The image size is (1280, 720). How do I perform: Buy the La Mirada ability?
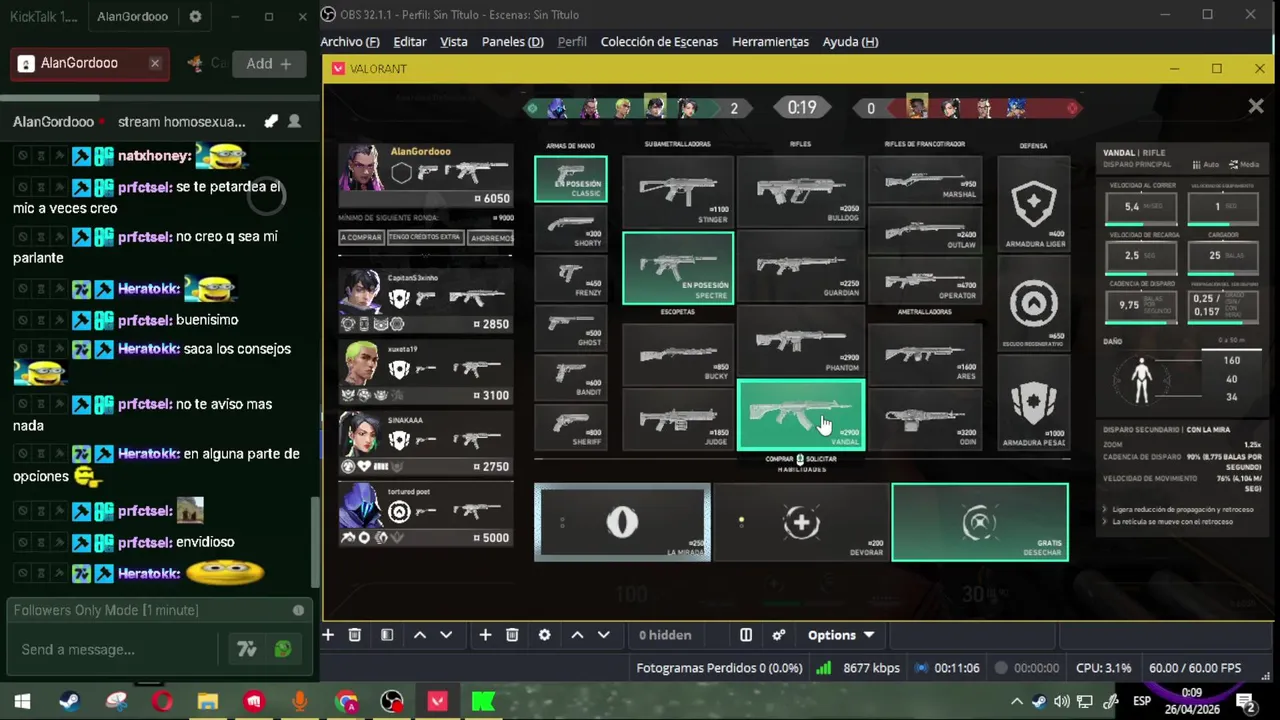pyautogui.click(x=622, y=522)
